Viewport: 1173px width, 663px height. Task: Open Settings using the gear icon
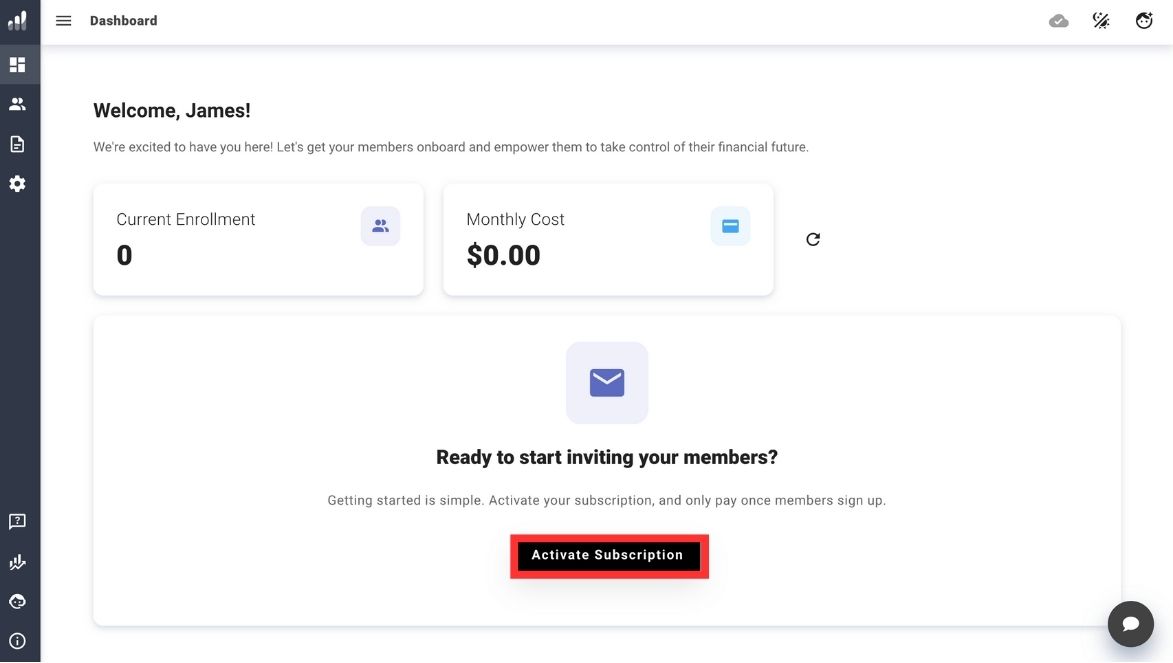(17, 183)
